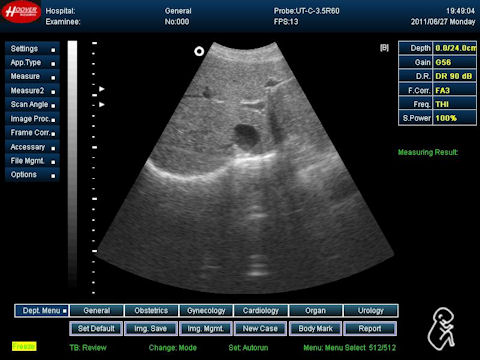Click the grayscale gradient bar
Viewport: 480px width, 360px height.
pos(72,163)
